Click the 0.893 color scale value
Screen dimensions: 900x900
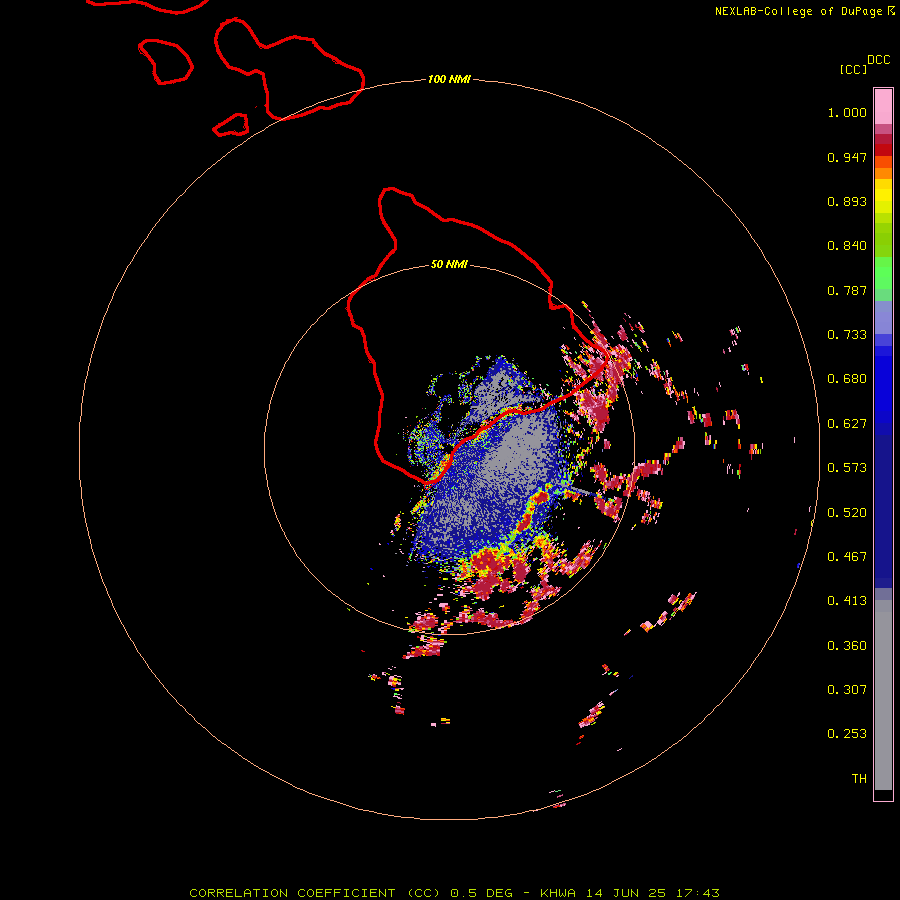[847, 201]
